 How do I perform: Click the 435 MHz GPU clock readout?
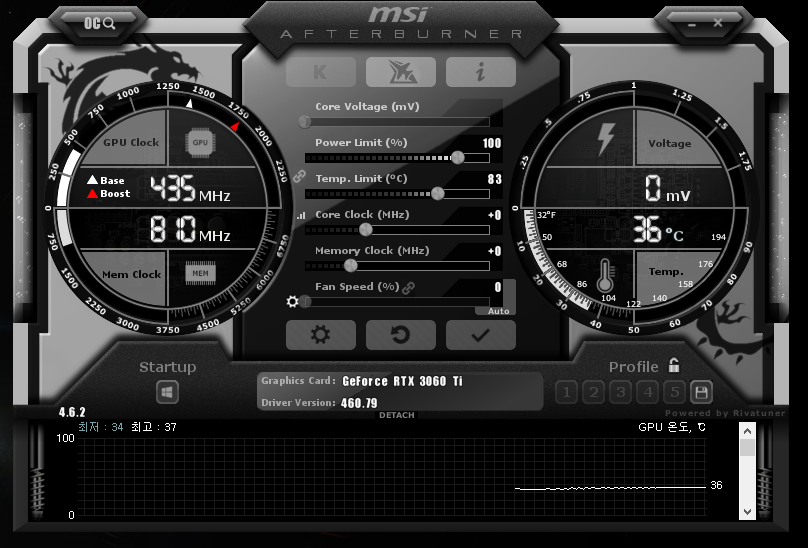pyautogui.click(x=190, y=189)
